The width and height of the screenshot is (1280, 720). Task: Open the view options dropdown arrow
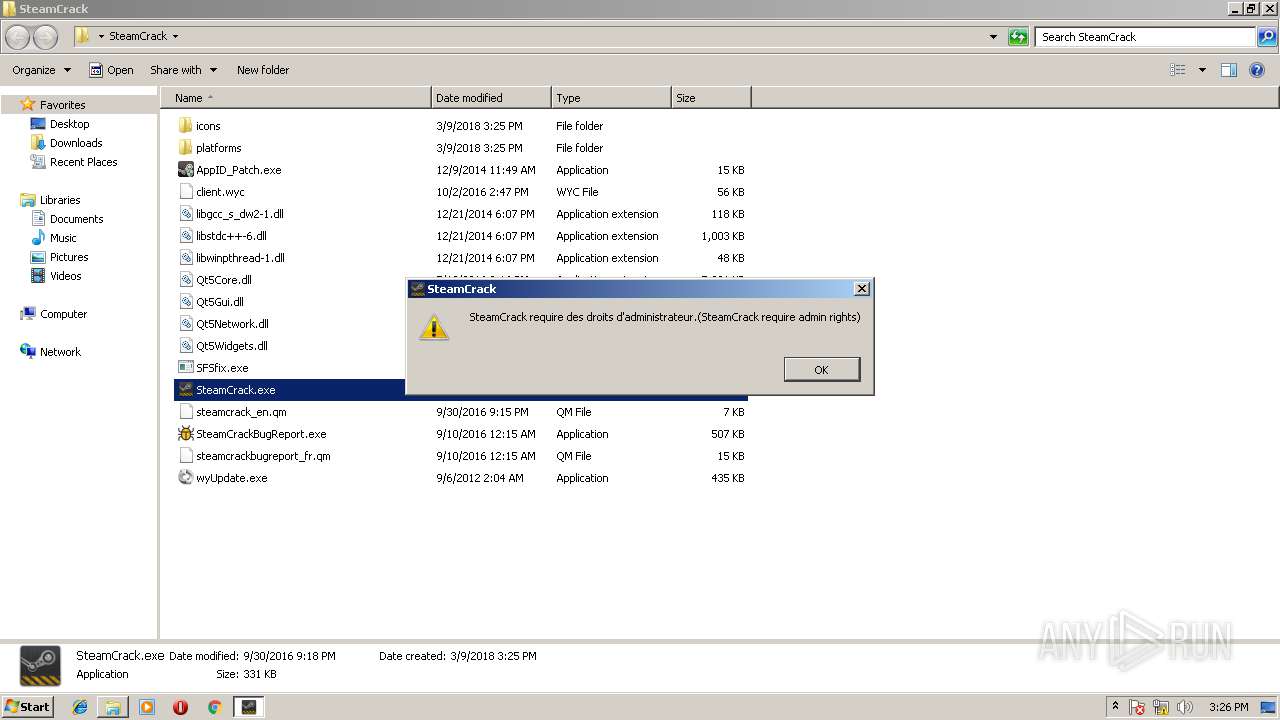1202,70
